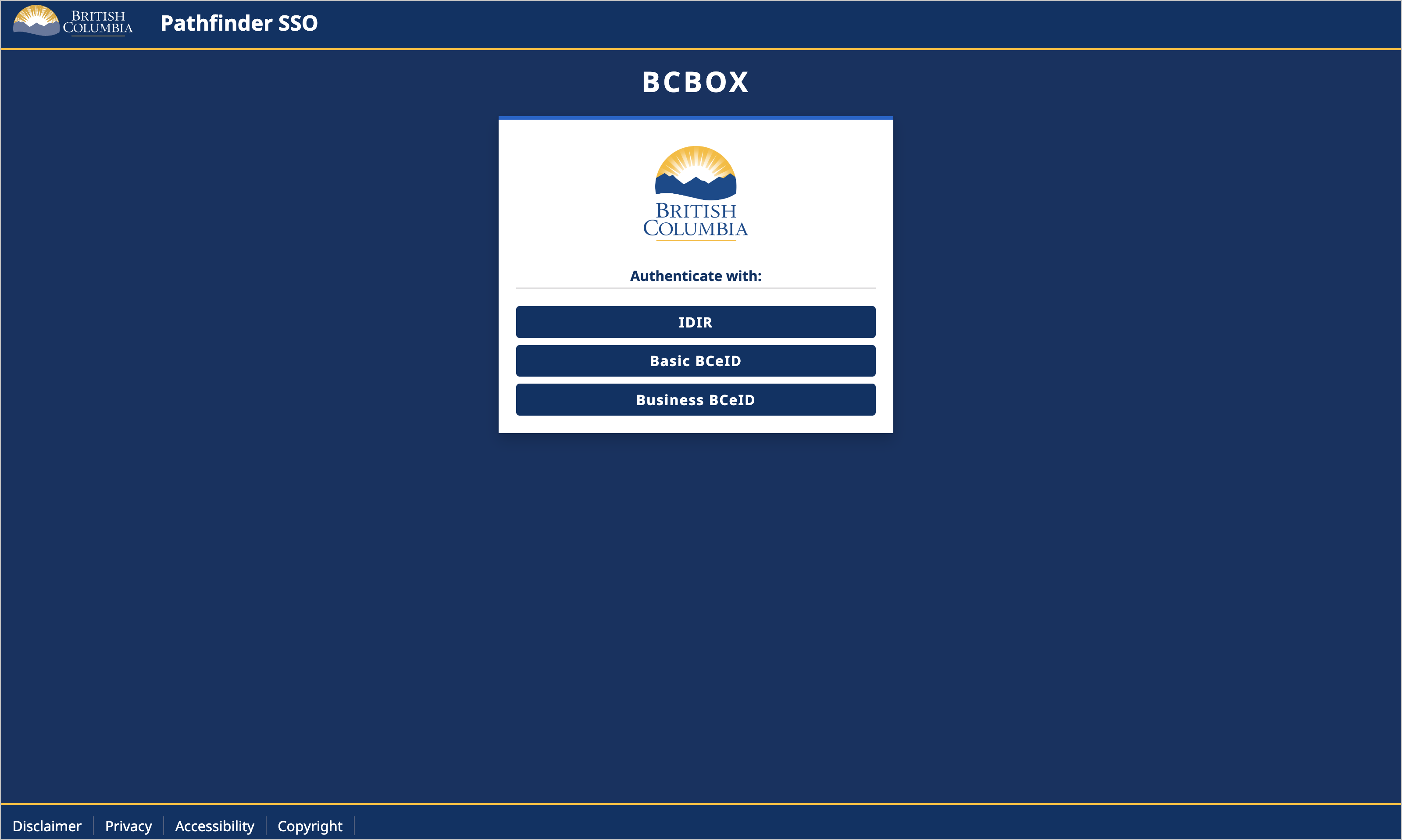
Task: Choose Basic BCeID login
Action: [696, 360]
